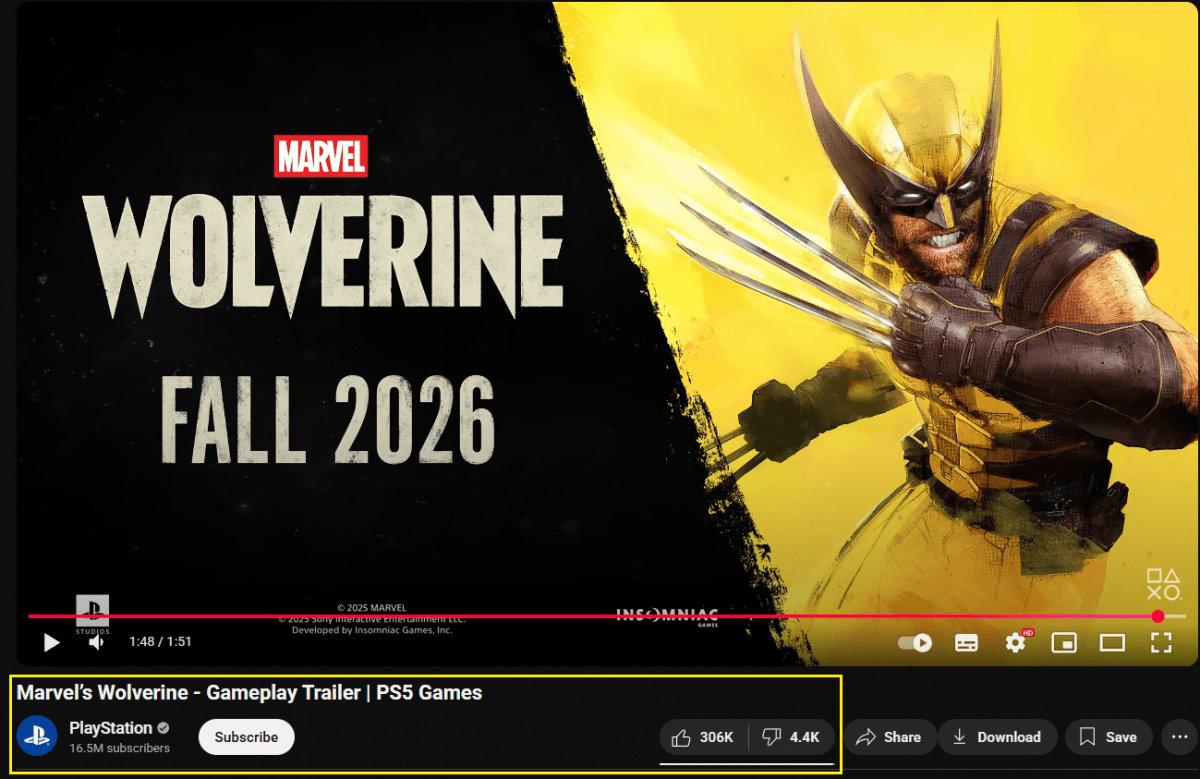Like the video showing 306K likes

[x=704, y=737]
